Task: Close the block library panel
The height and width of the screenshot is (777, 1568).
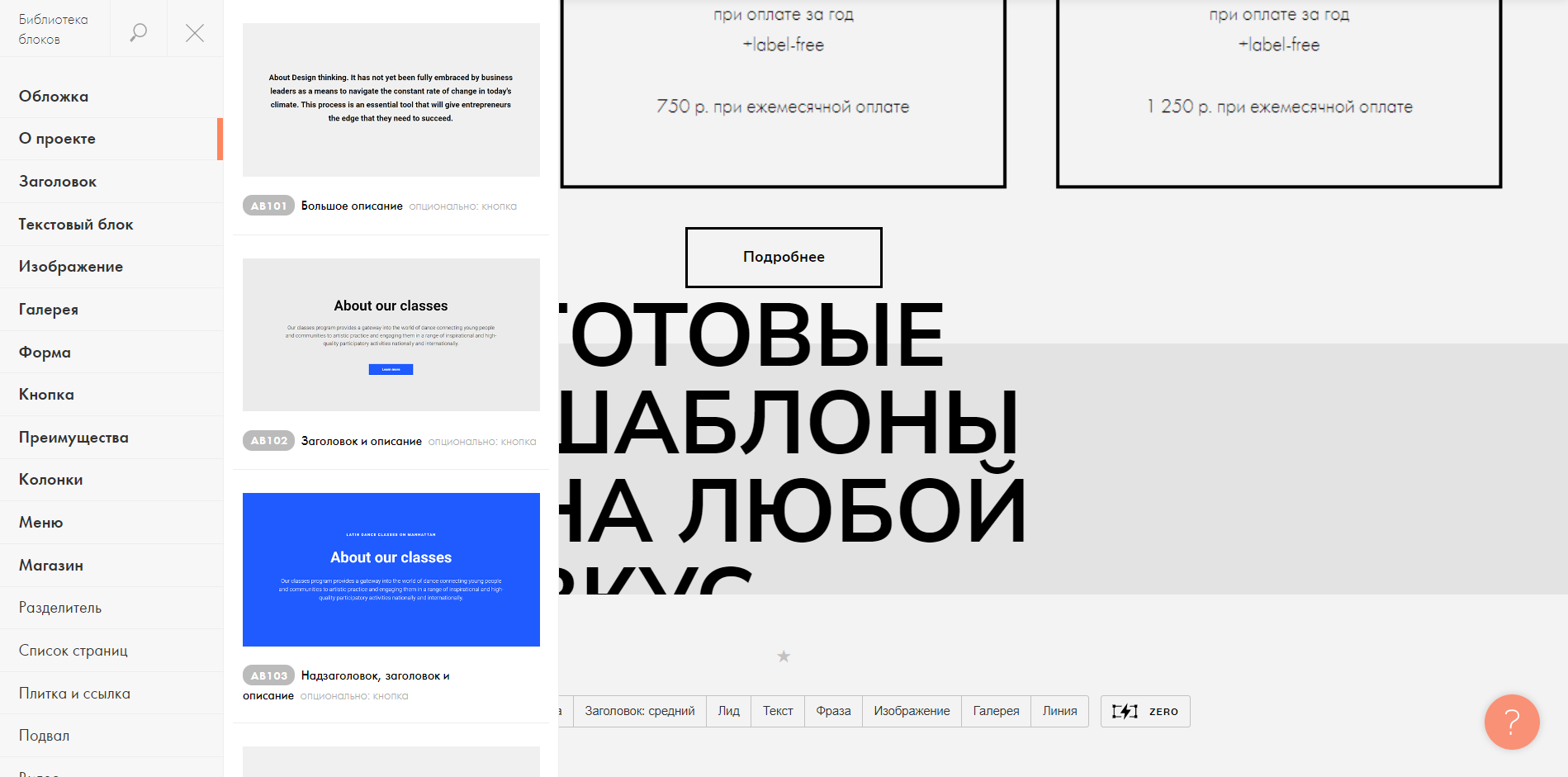Action: click(195, 32)
